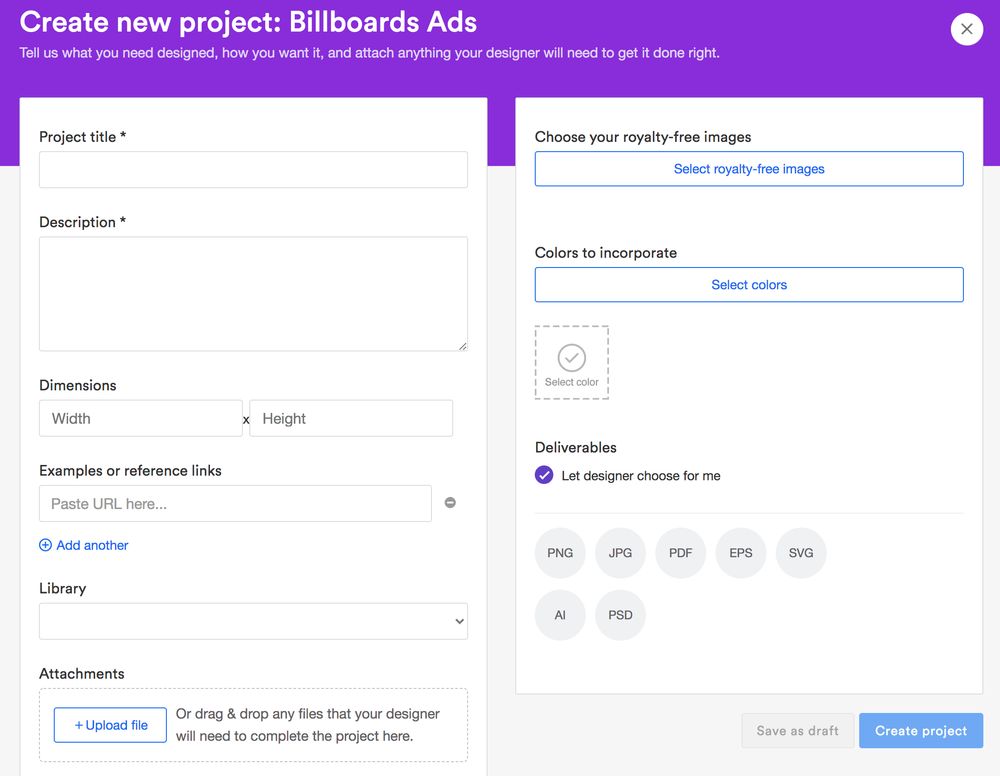The height and width of the screenshot is (776, 1000).
Task: Choose the PSD deliverable option
Action: click(620, 615)
